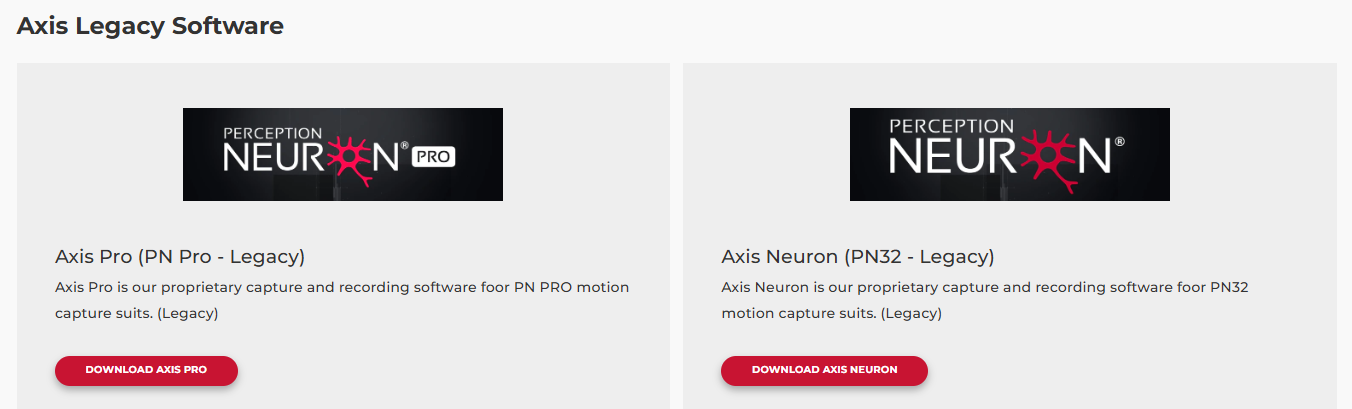Click the Axis Neuron description paragraph
The image size is (1352, 409).
[x=985, y=300]
